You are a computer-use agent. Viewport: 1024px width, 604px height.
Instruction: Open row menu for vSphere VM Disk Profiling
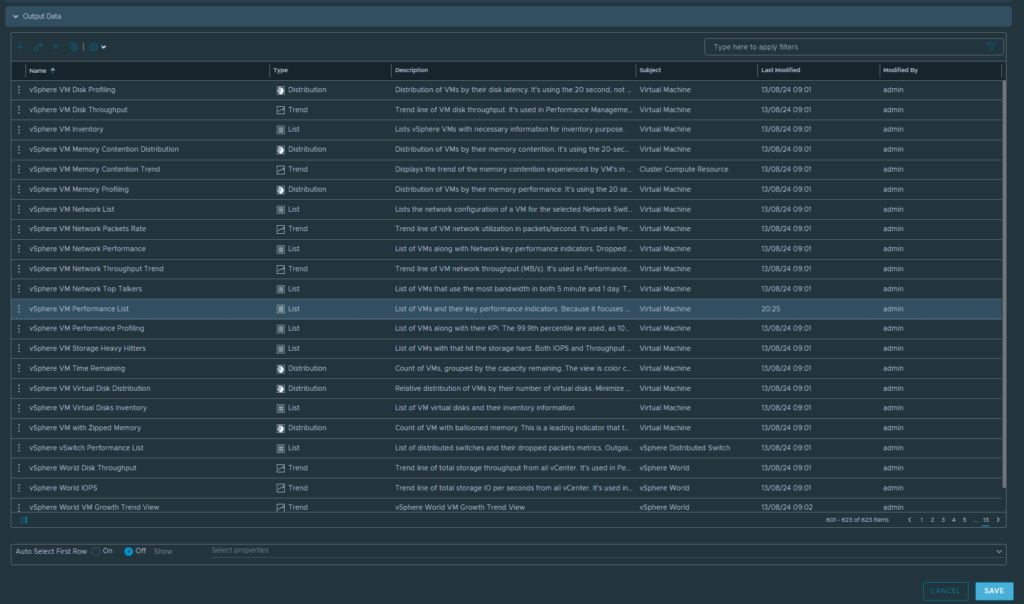pos(19,90)
